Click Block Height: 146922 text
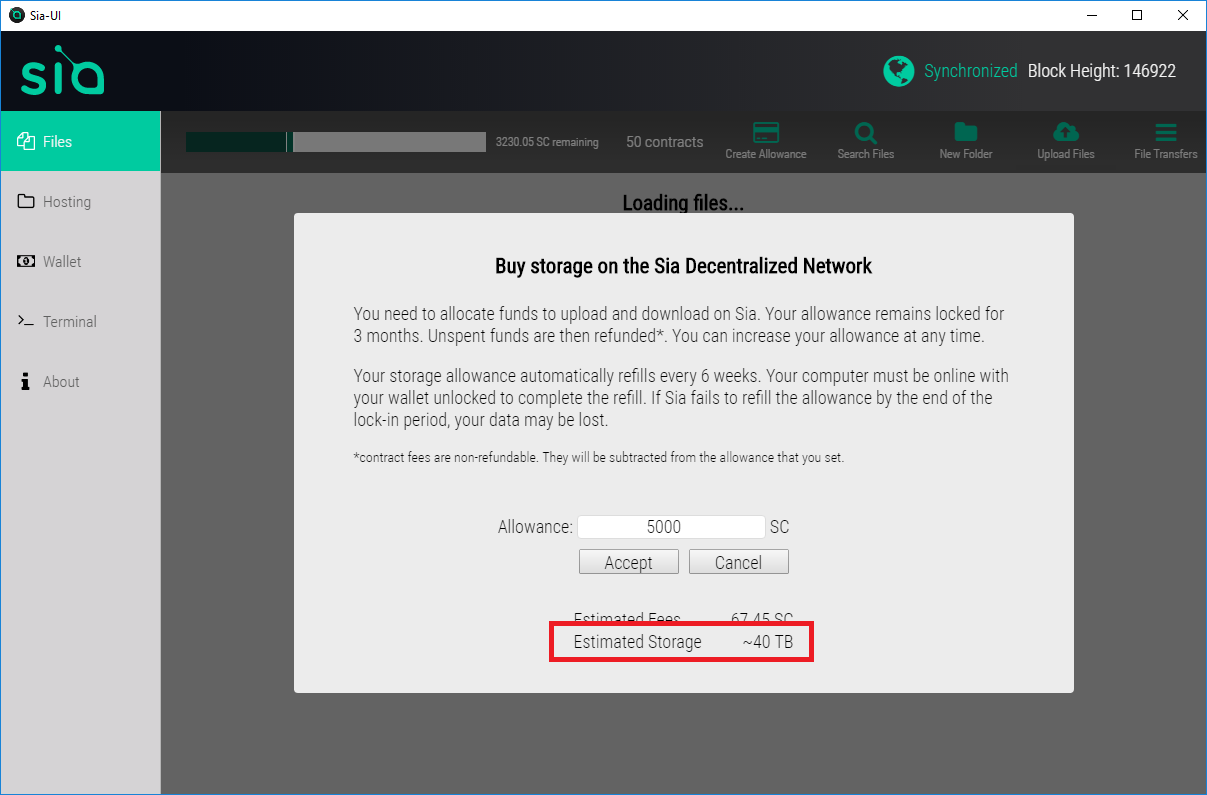This screenshot has height=795, width=1207. pyautogui.click(x=1102, y=71)
